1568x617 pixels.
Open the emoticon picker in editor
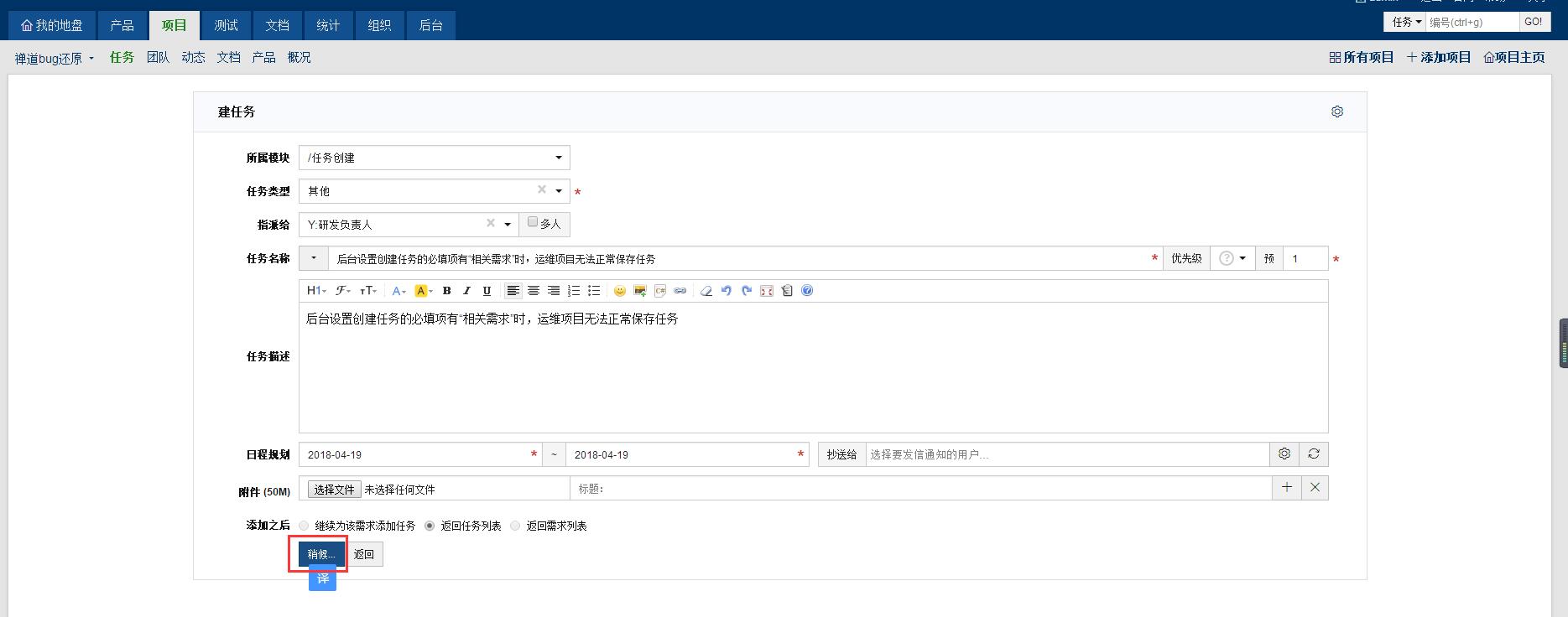(x=620, y=291)
